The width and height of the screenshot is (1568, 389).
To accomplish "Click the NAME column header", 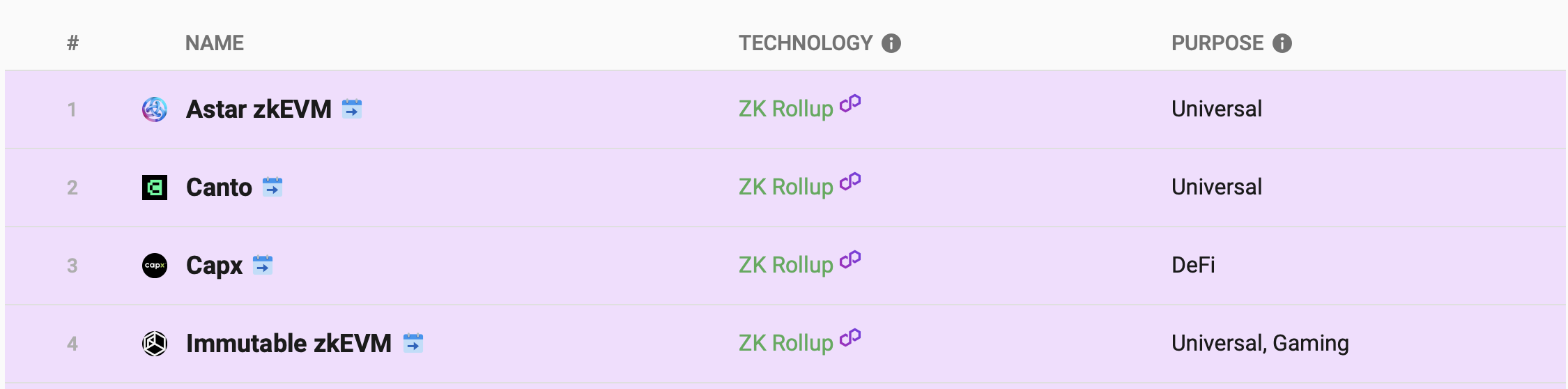I will point(215,43).
